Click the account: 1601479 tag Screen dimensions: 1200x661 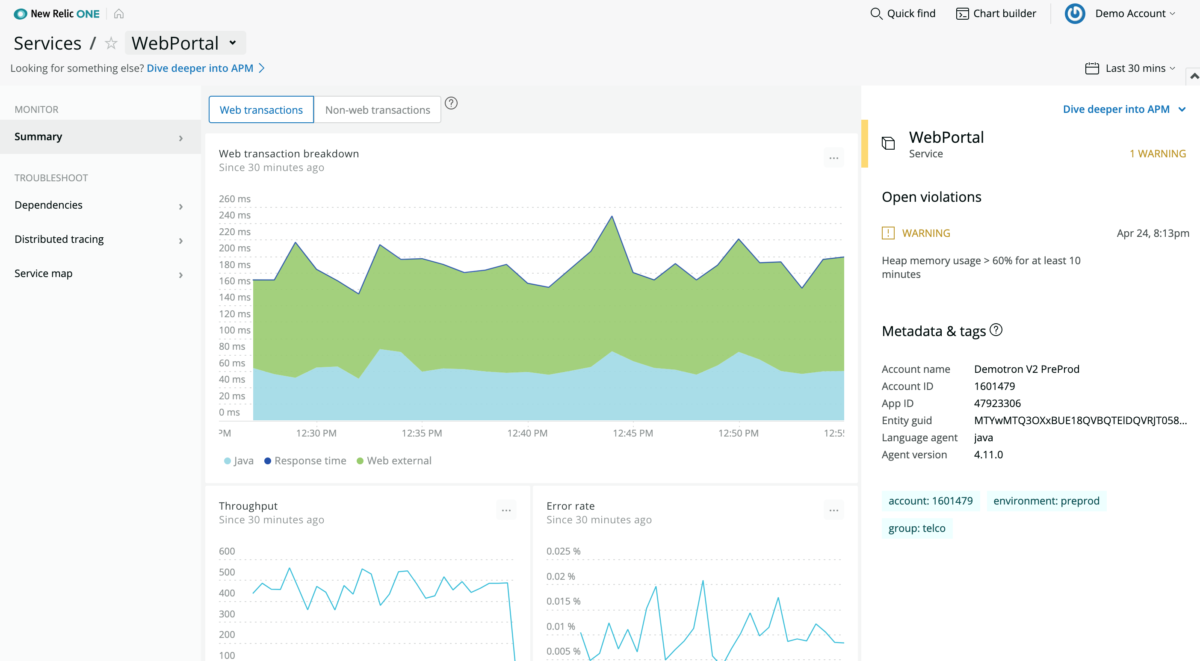point(931,501)
